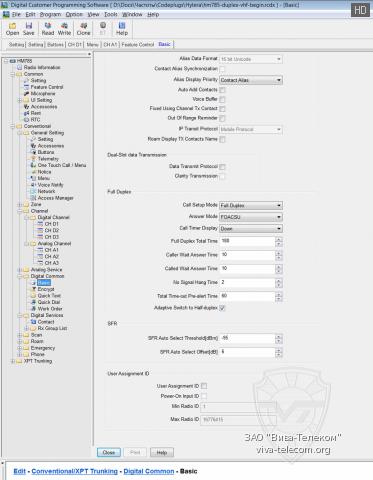Click the Close button at bottom

tap(109, 453)
